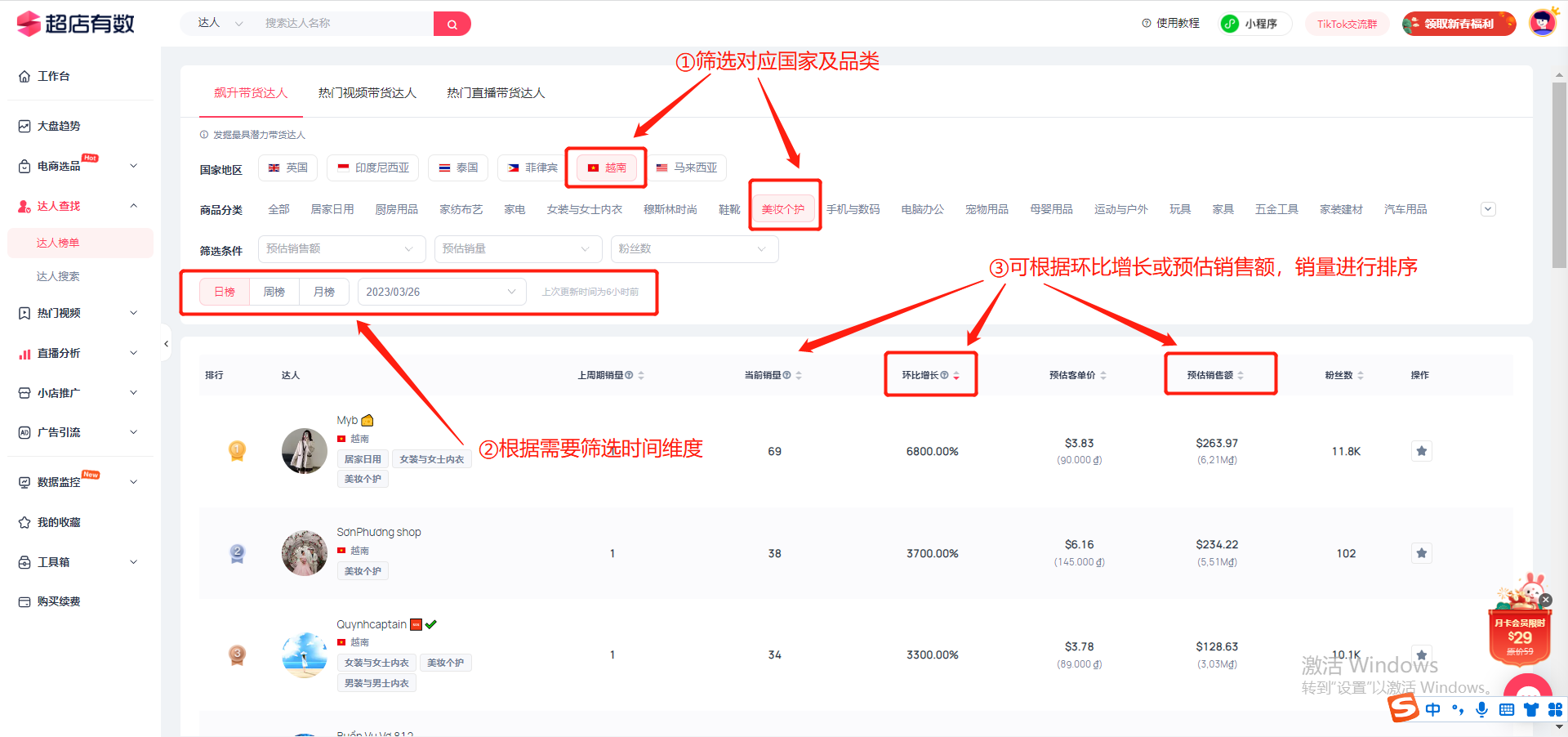
Task: Click the 我的收藏 star icon
Action: pos(24,522)
